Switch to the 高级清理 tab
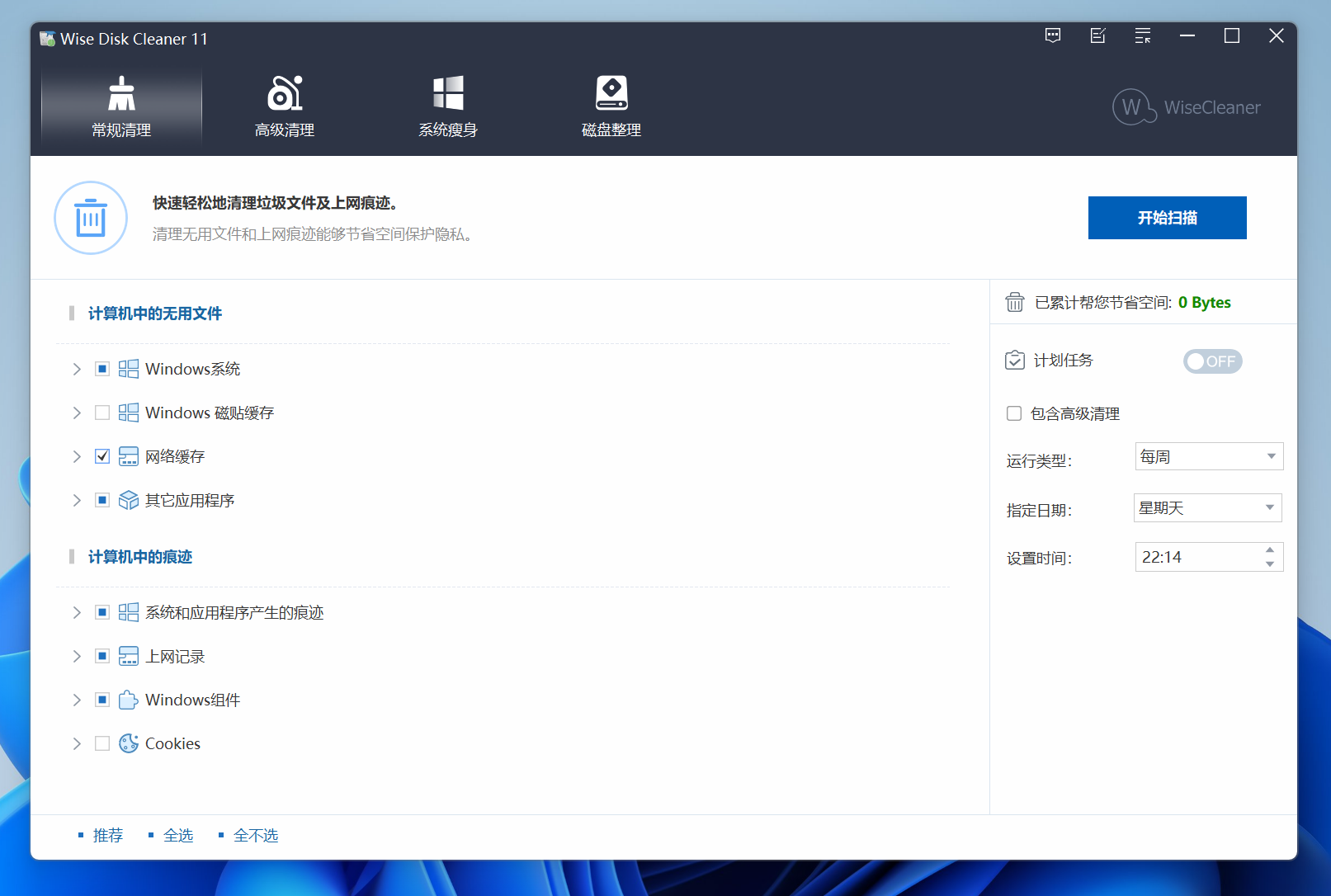Viewport: 1331px width, 896px height. coord(285,107)
